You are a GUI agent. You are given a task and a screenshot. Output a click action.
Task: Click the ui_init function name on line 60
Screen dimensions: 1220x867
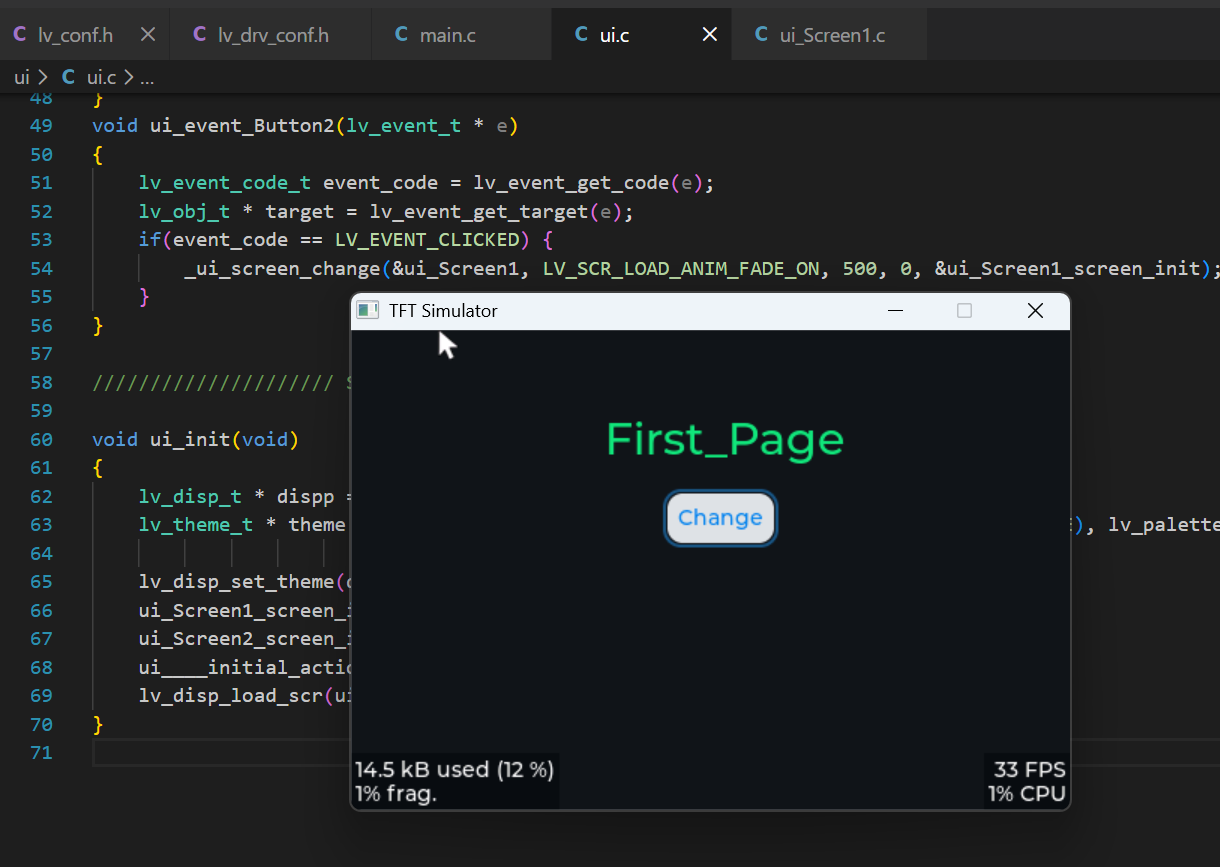(191, 439)
